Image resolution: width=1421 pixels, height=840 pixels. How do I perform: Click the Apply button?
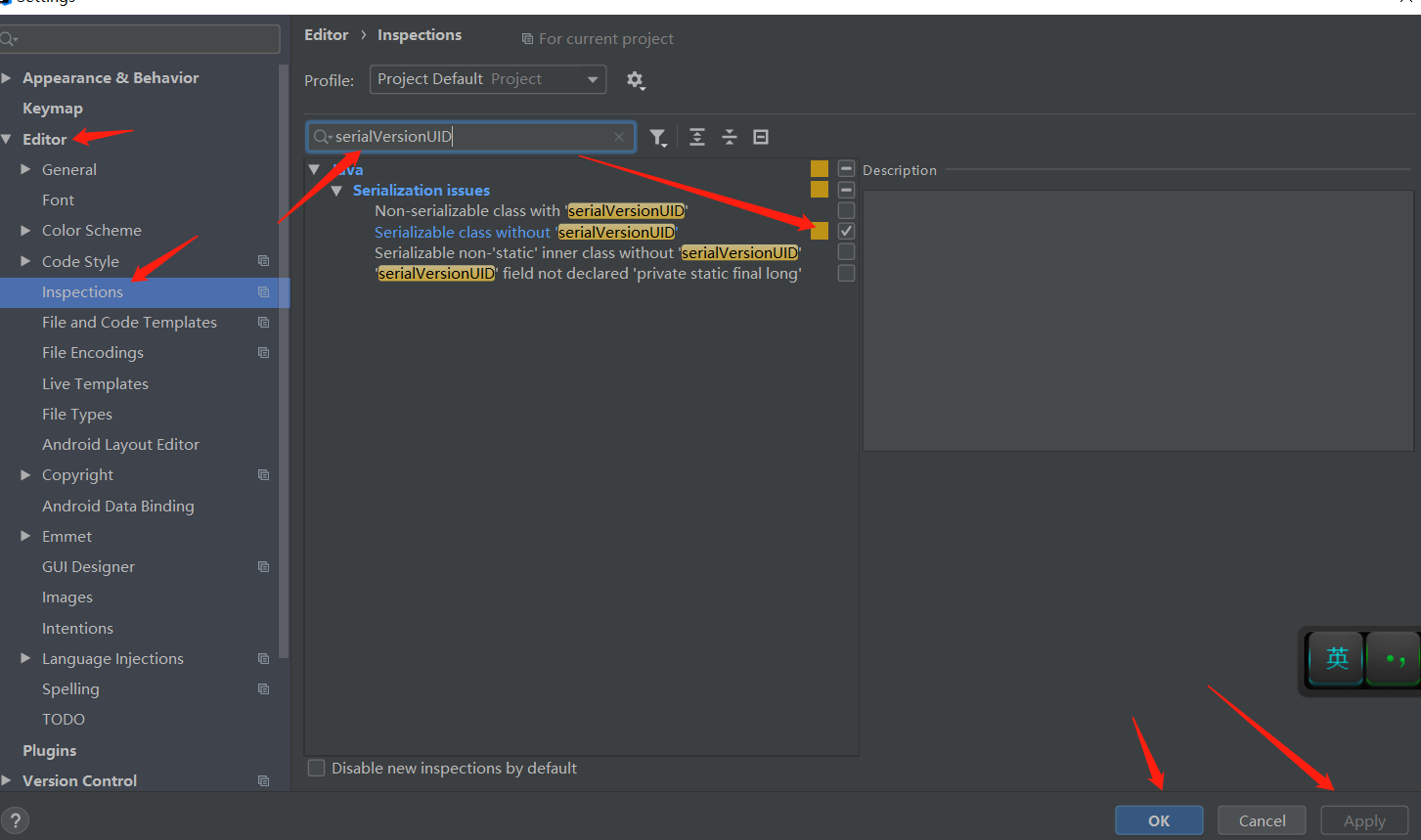(x=1364, y=820)
